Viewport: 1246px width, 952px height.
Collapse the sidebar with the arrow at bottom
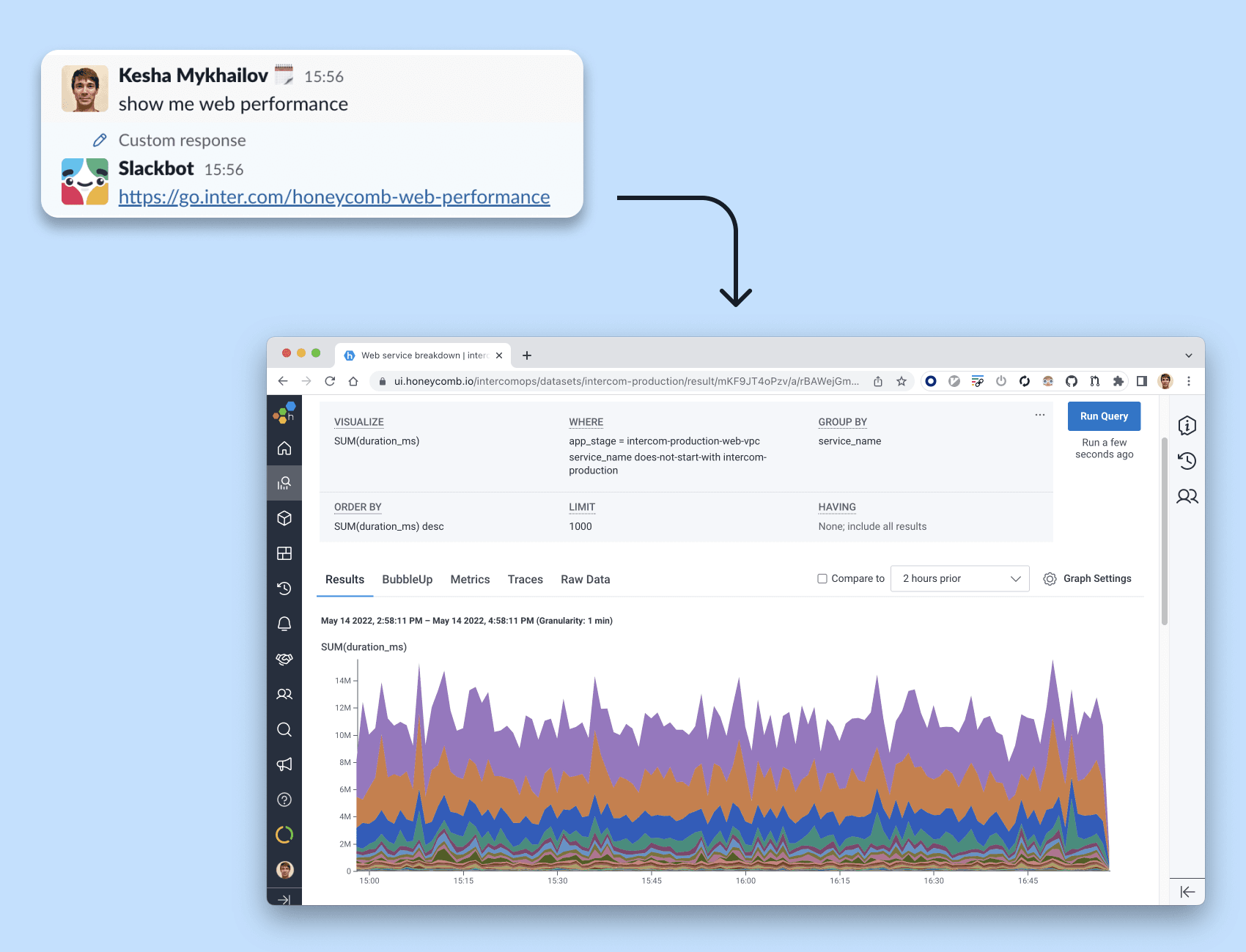[284, 899]
